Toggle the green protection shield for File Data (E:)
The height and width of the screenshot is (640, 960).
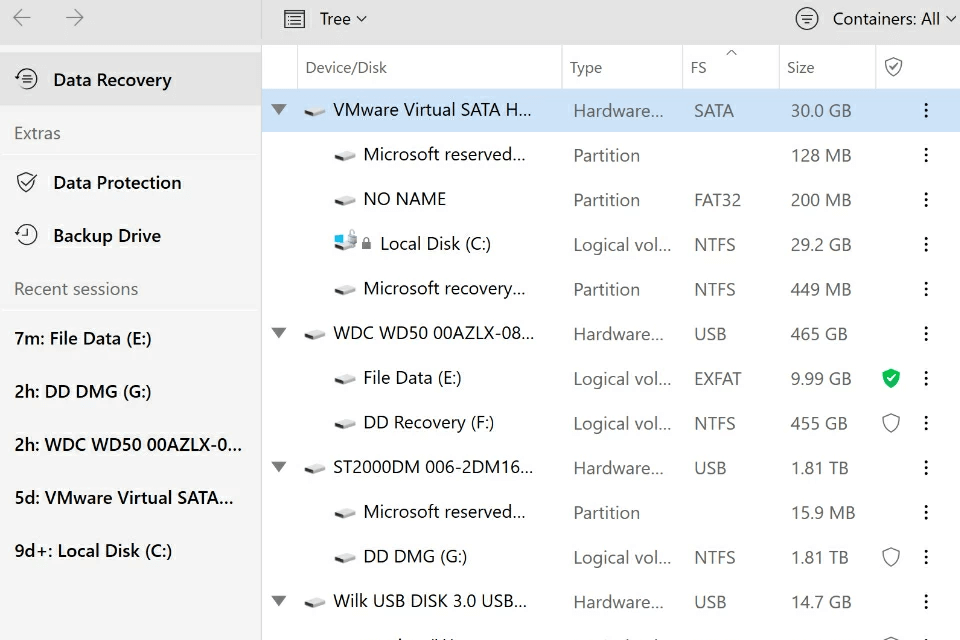click(x=891, y=379)
